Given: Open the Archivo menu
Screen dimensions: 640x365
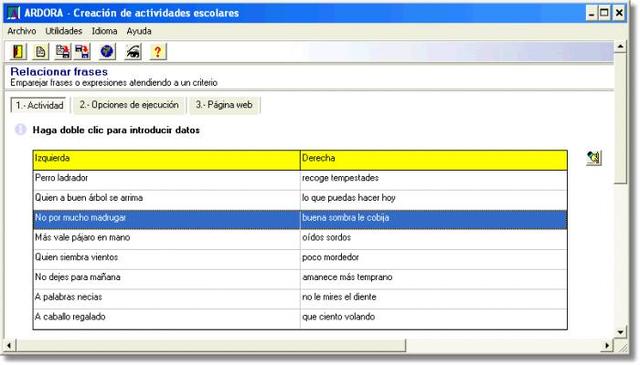Looking at the screenshot, I should coord(22,31).
